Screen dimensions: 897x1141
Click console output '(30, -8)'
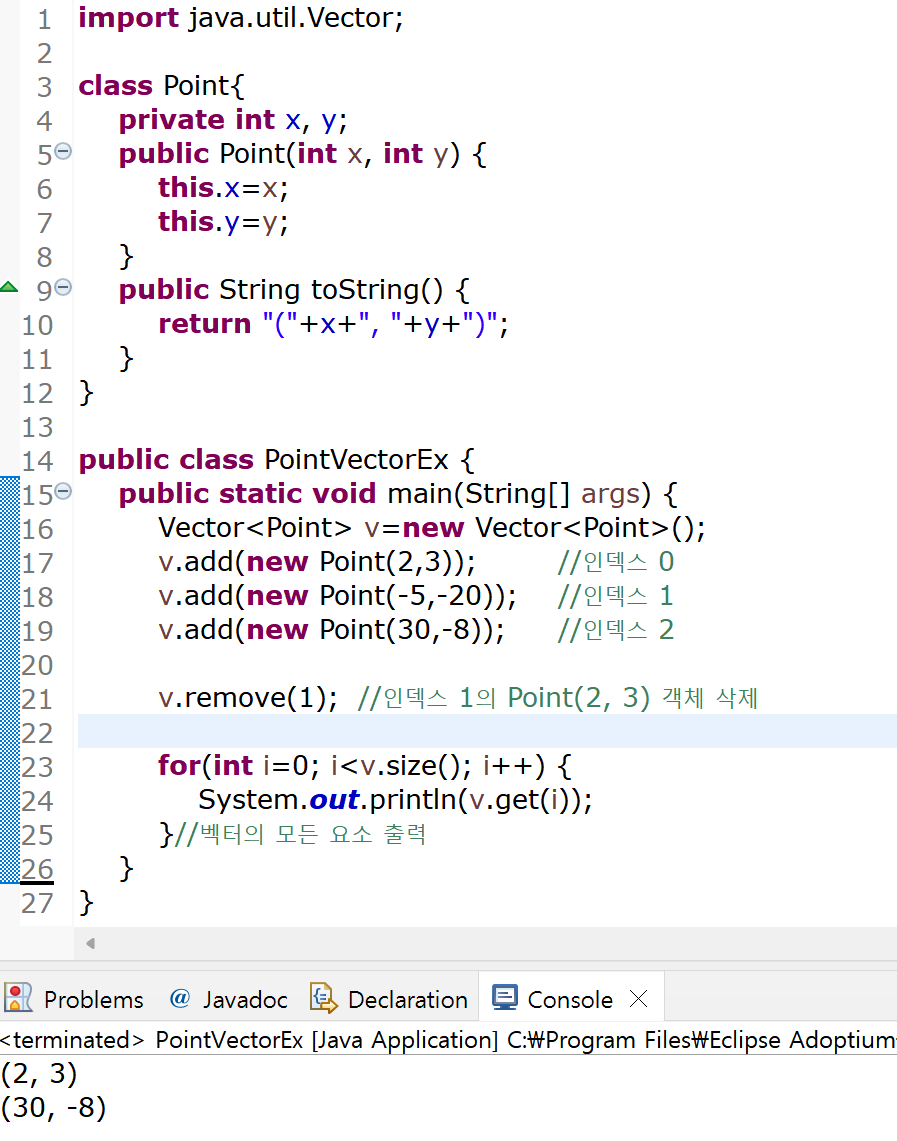(x=54, y=1108)
